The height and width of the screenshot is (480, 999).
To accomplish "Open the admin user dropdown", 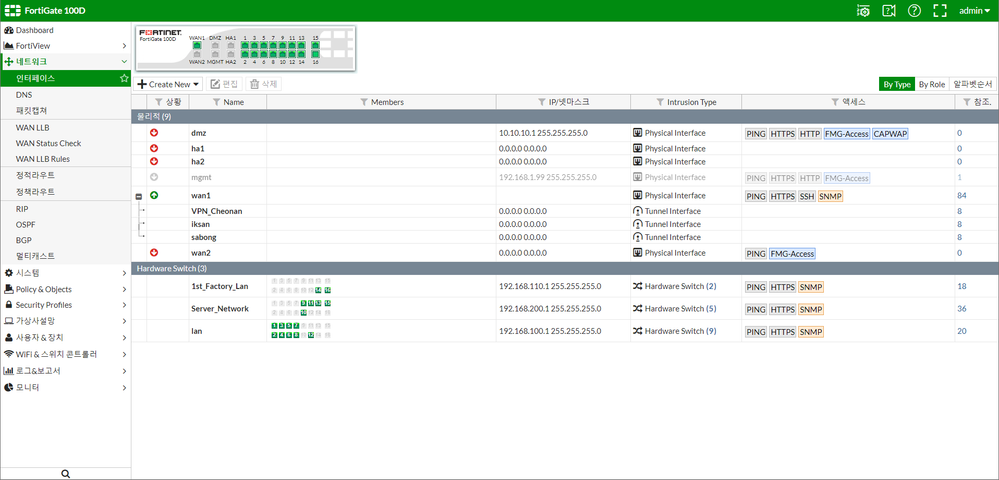I will (974, 10).
